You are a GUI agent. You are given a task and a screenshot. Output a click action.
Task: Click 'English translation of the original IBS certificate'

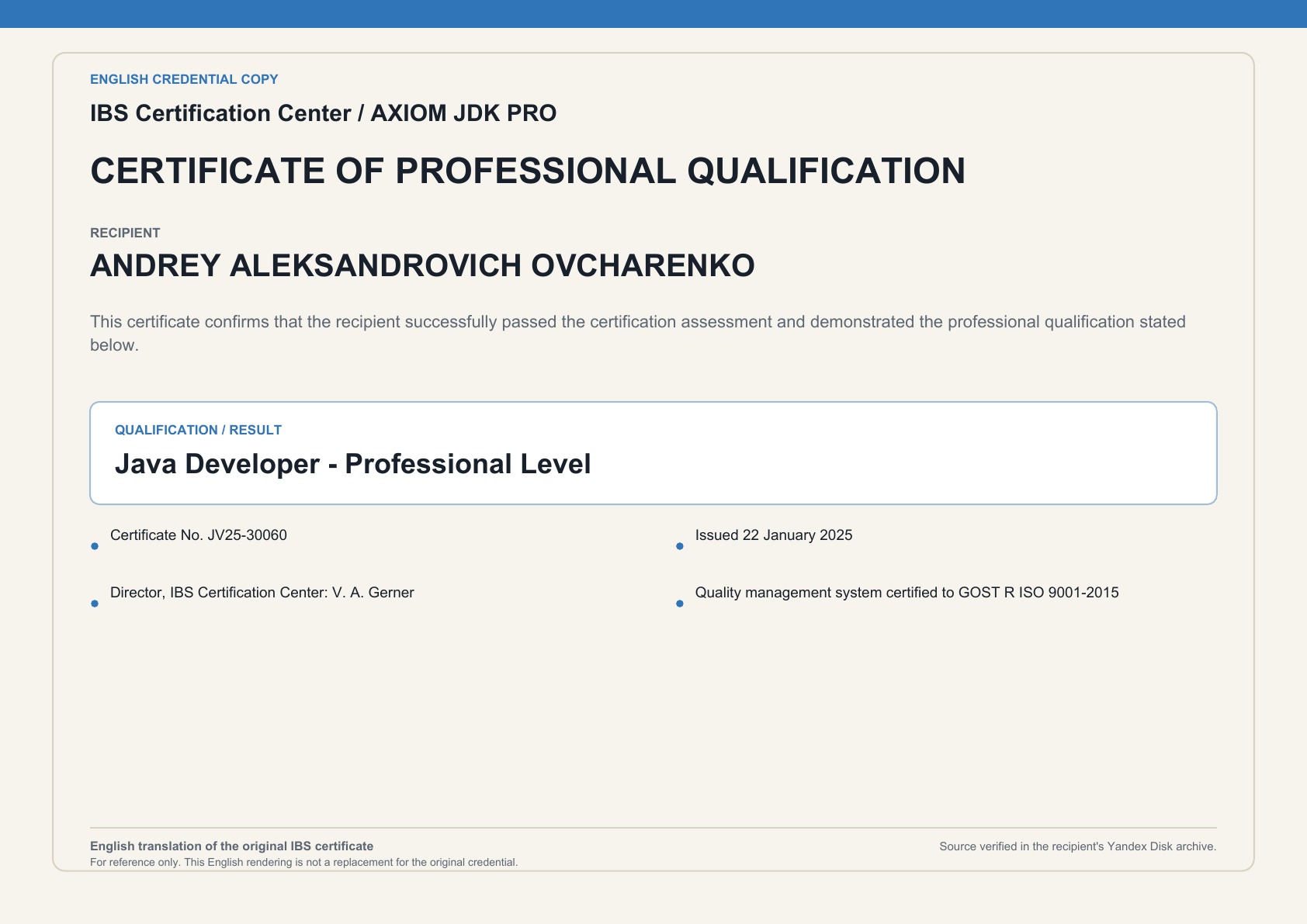click(231, 846)
